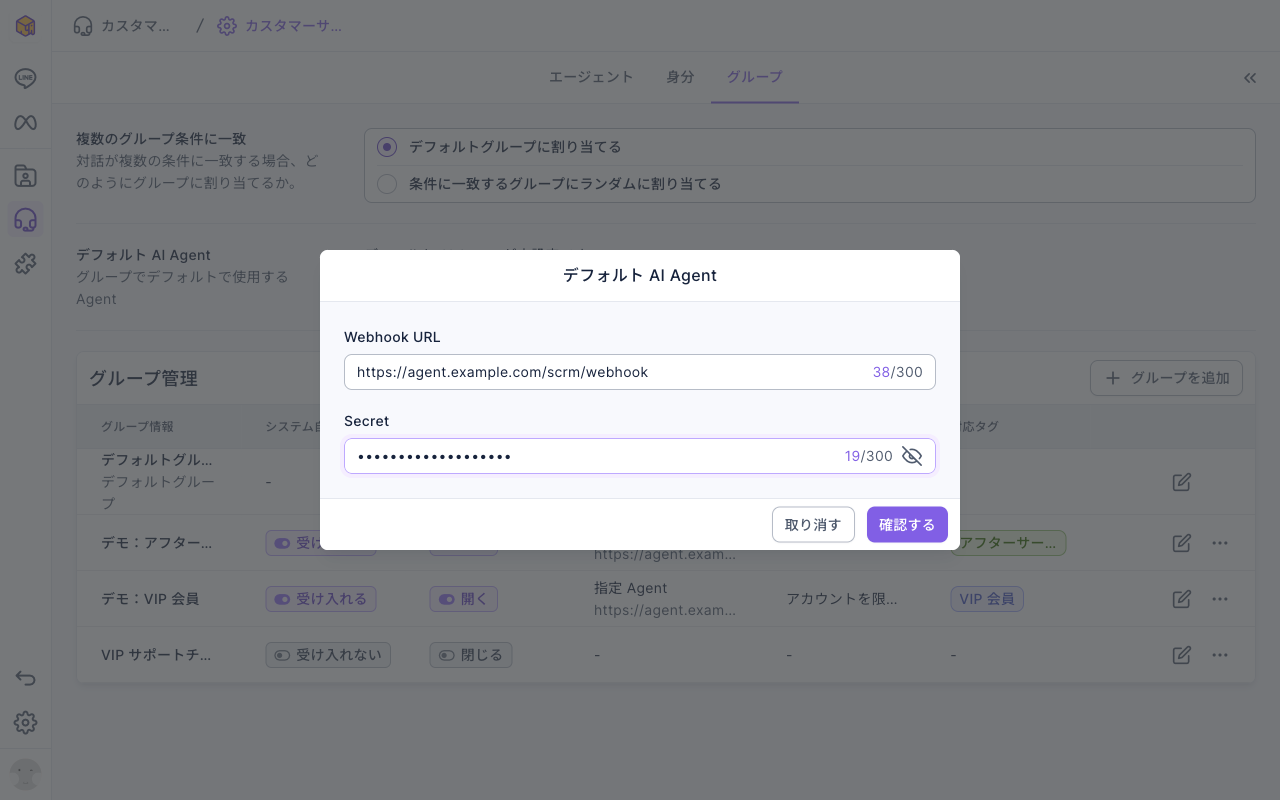Toggle 開く switch for デモ：VIP 会員
Viewport: 1280px width, 800px height.
coord(464,599)
